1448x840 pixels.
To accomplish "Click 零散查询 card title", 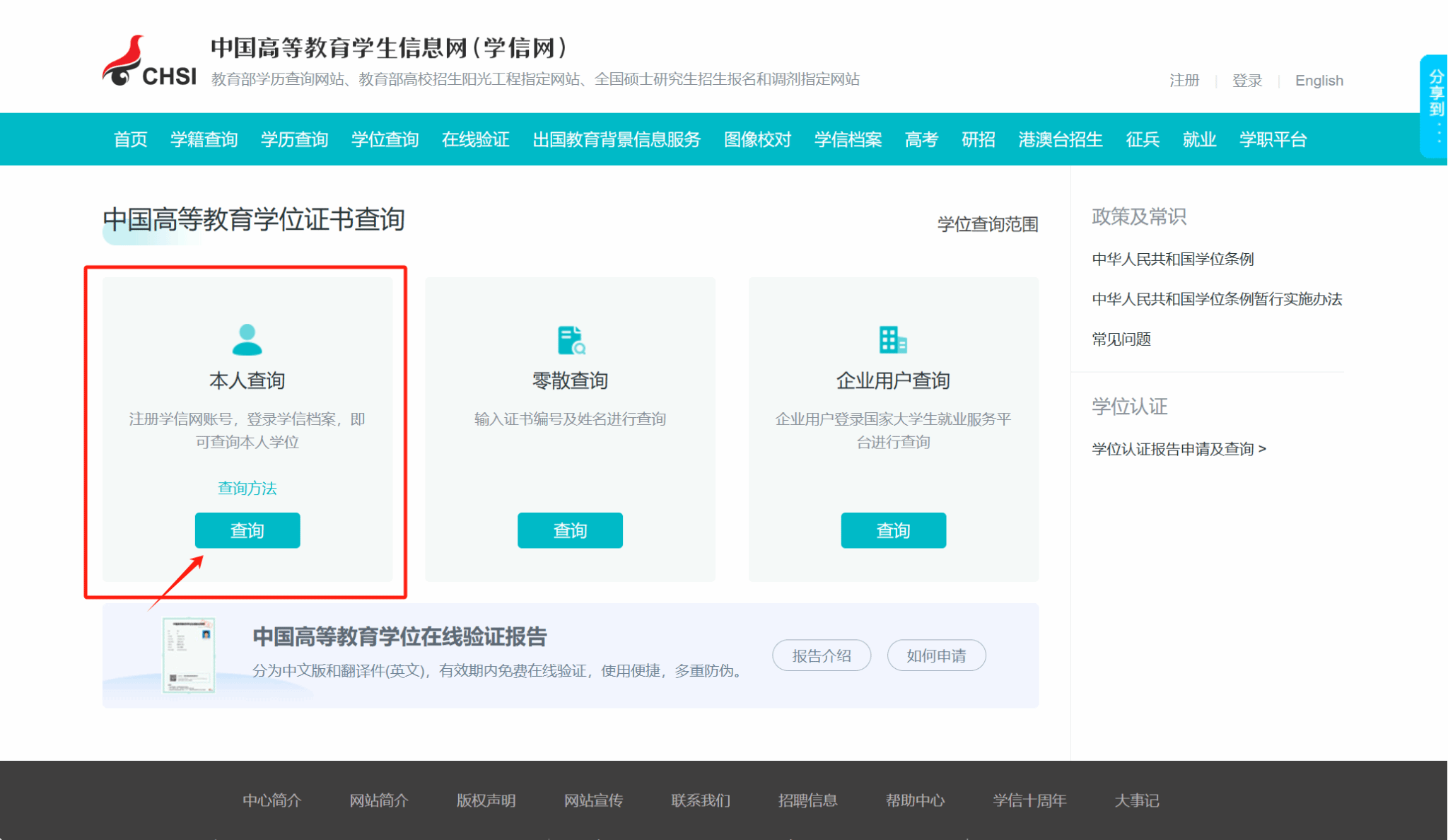I will [x=570, y=380].
